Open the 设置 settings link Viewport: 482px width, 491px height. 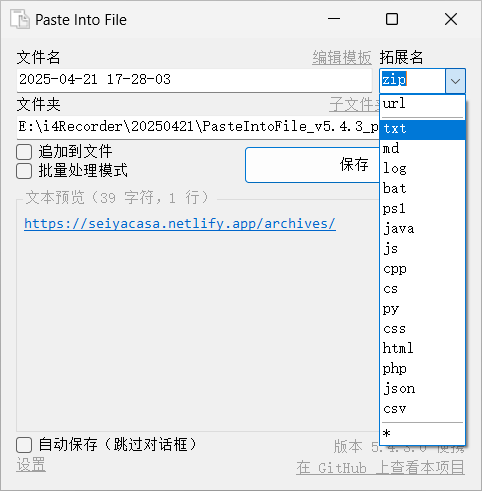(31, 464)
